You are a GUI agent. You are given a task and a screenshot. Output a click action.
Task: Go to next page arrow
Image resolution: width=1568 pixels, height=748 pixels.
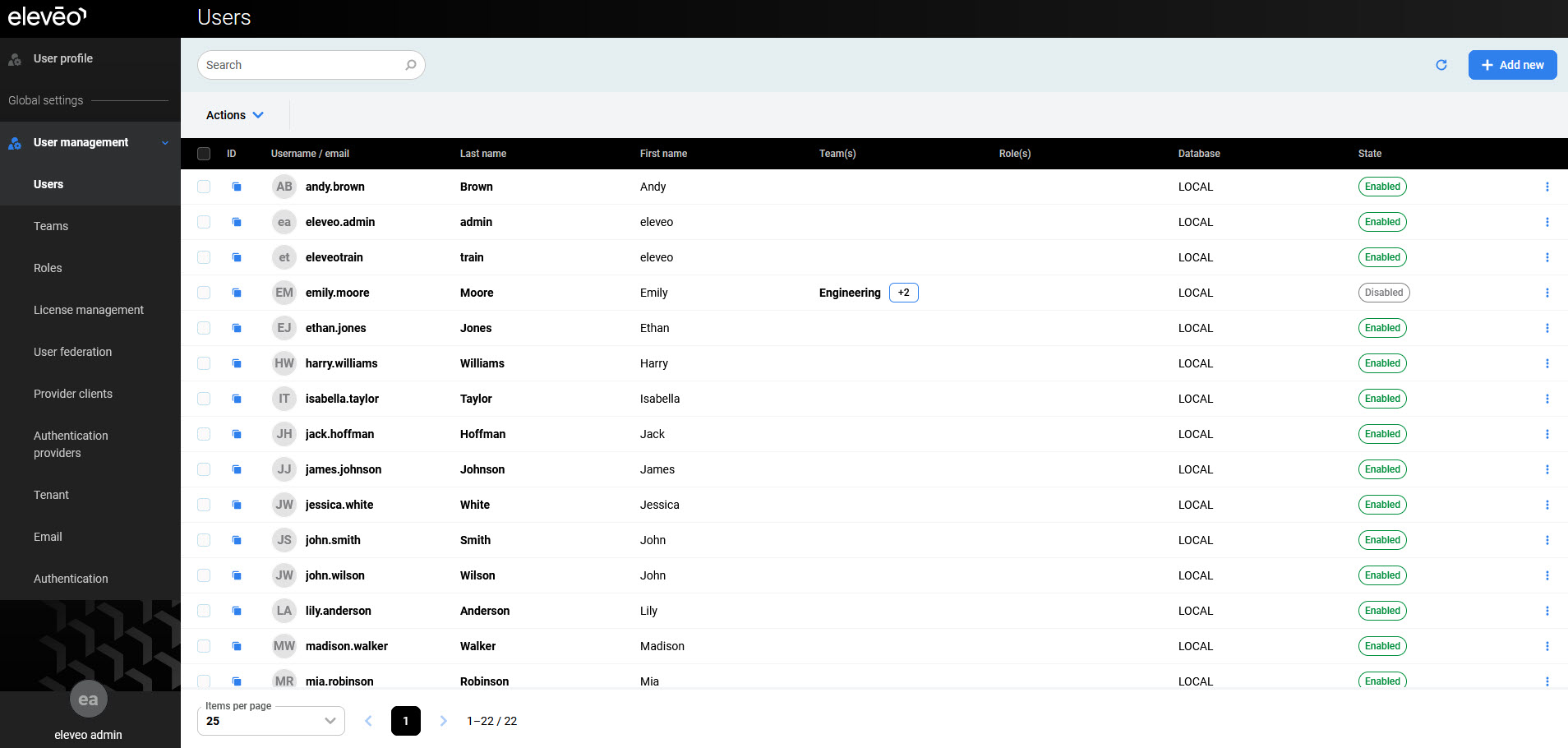(443, 721)
